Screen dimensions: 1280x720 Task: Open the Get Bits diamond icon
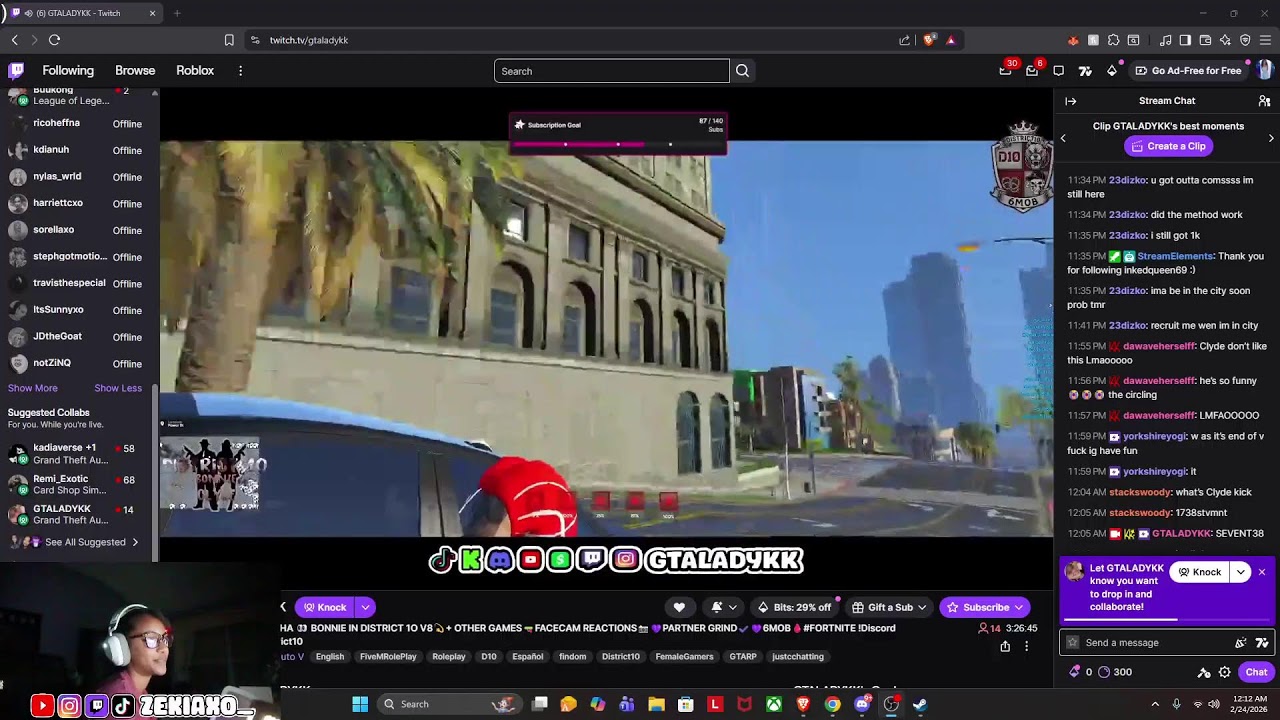pyautogui.click(x=1112, y=71)
